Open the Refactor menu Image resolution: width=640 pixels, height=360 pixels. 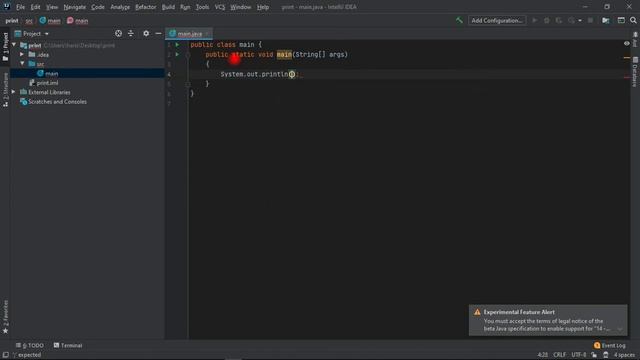click(x=146, y=7)
